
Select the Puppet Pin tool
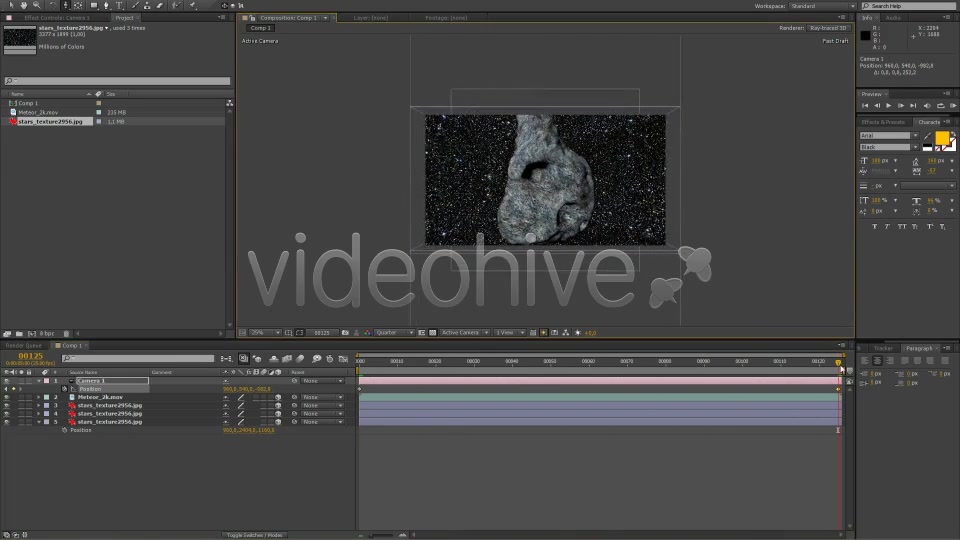(x=192, y=5)
